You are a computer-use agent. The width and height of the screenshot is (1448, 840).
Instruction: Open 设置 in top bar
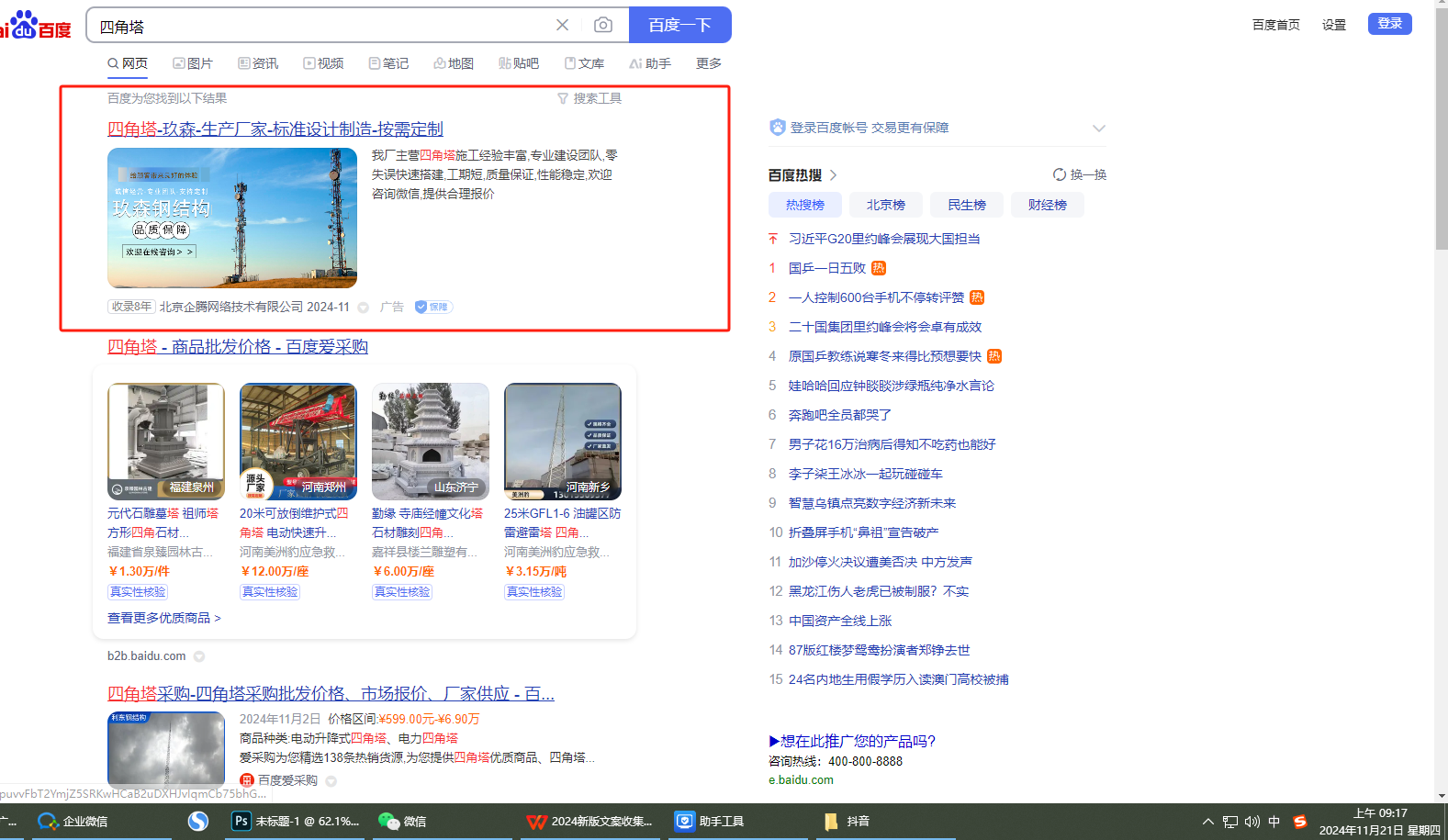tap(1334, 25)
